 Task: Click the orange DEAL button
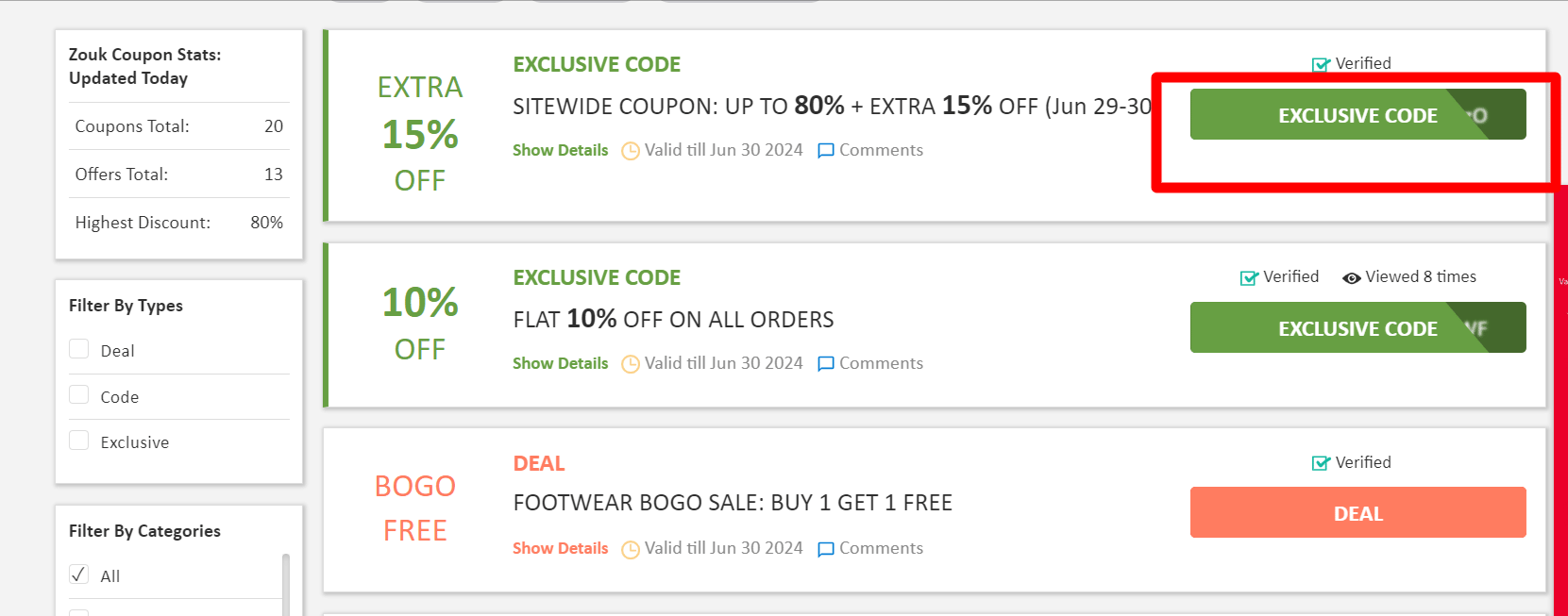pos(1357,513)
